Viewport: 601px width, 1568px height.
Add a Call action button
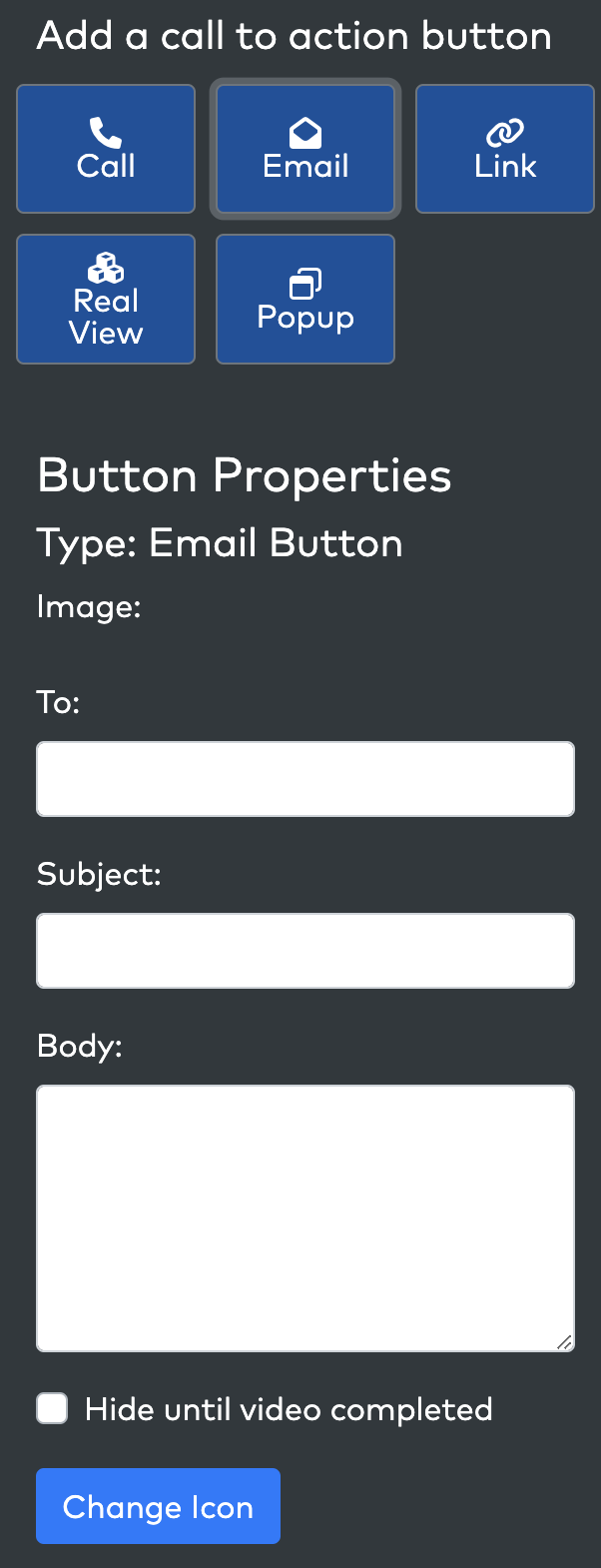[106, 149]
